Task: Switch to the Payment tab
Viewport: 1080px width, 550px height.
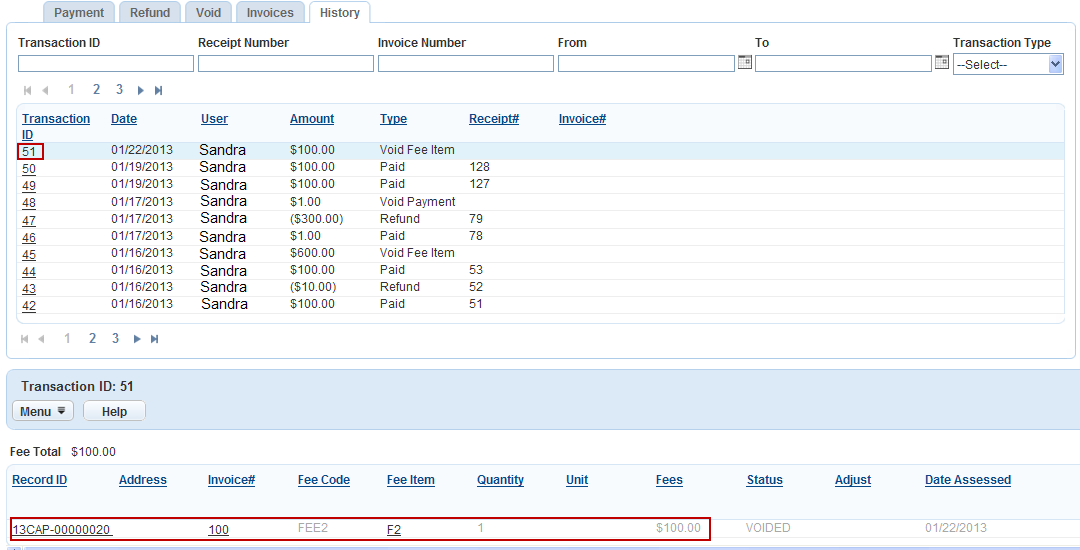Action: [79, 12]
